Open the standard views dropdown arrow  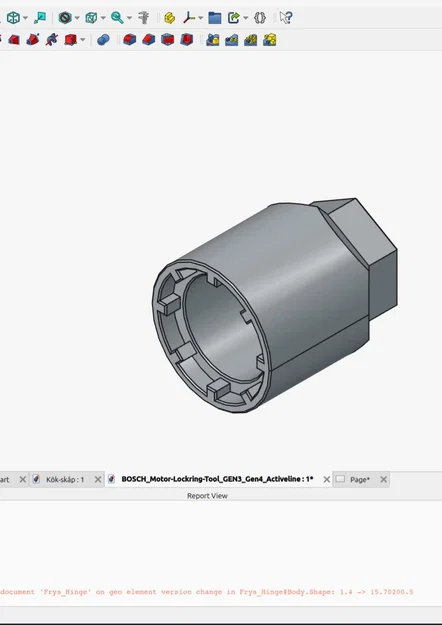coord(26,18)
